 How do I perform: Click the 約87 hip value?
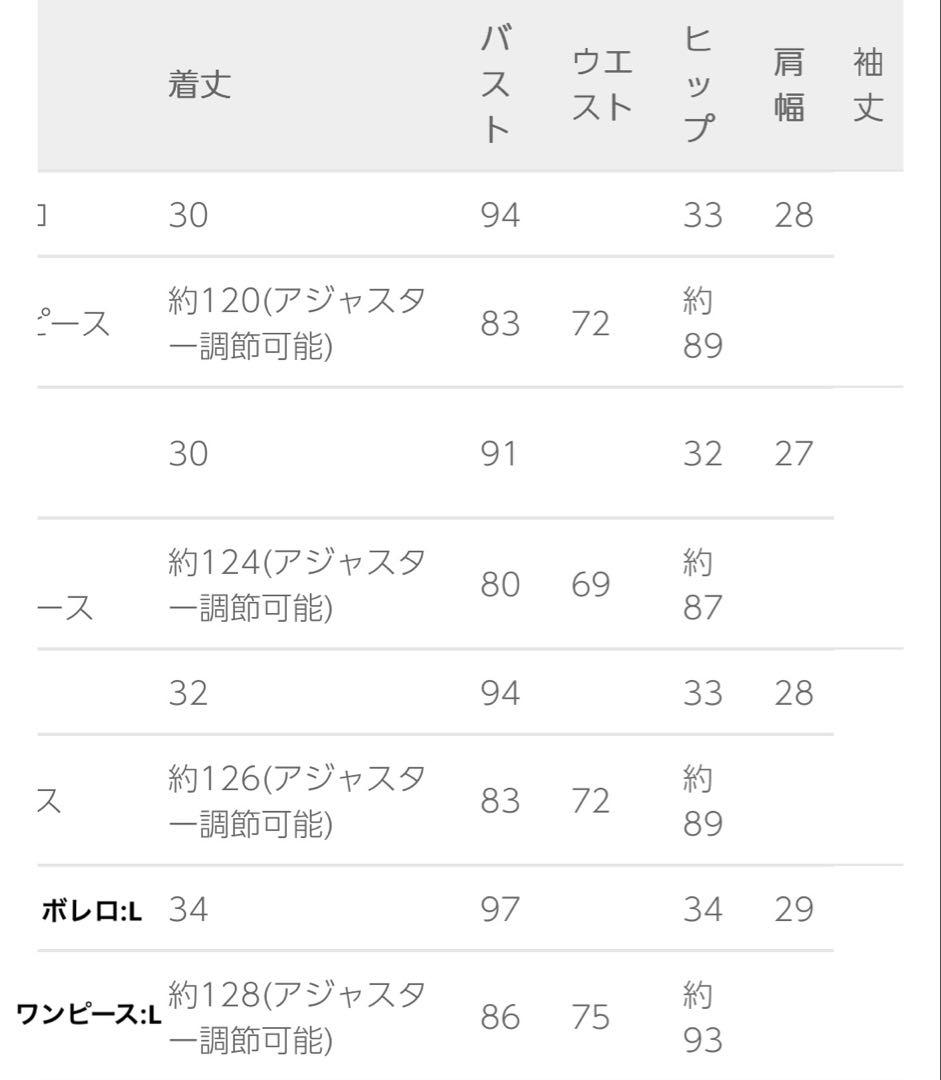702,584
